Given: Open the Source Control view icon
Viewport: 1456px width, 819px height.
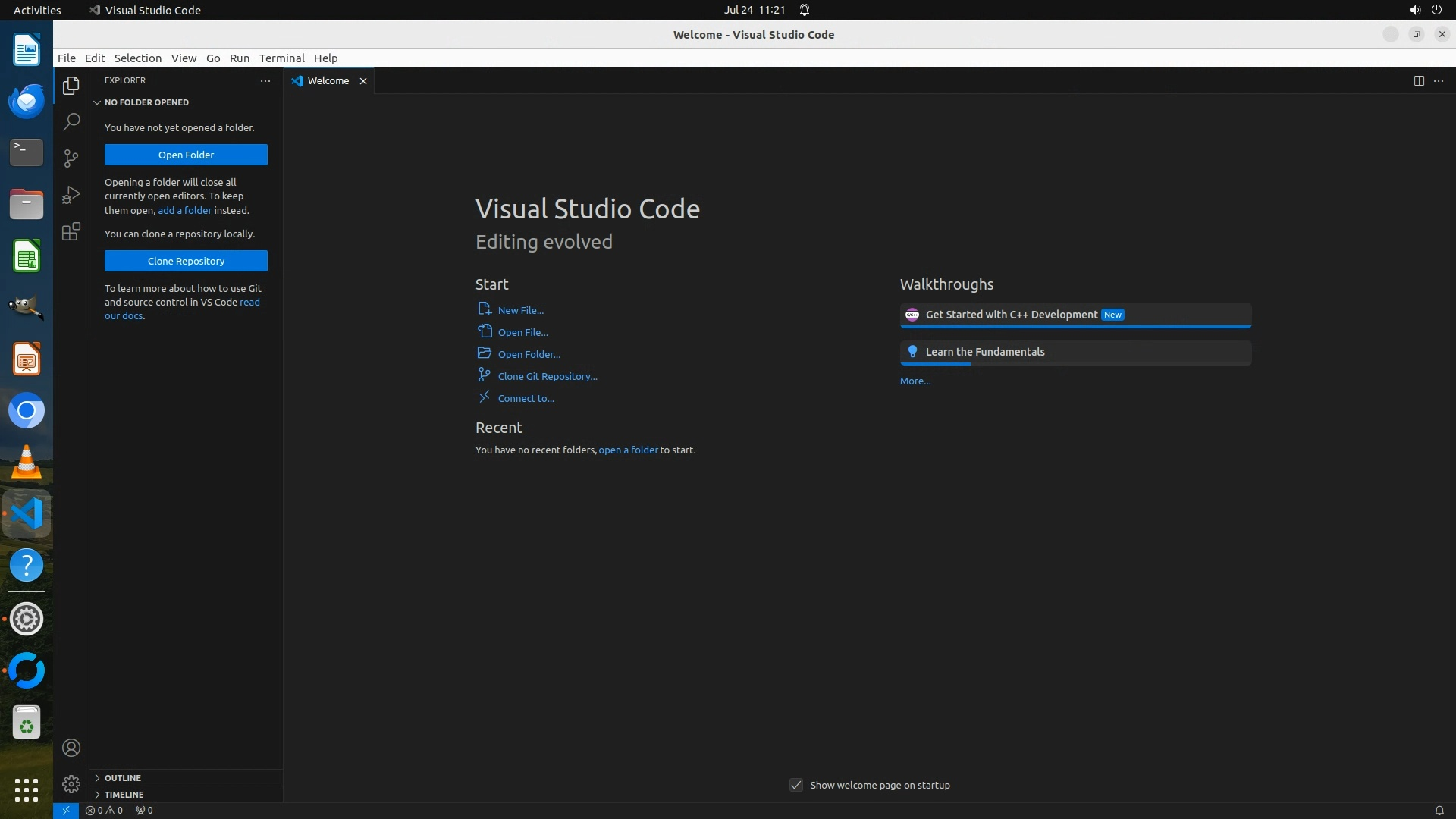Looking at the screenshot, I should tap(71, 158).
